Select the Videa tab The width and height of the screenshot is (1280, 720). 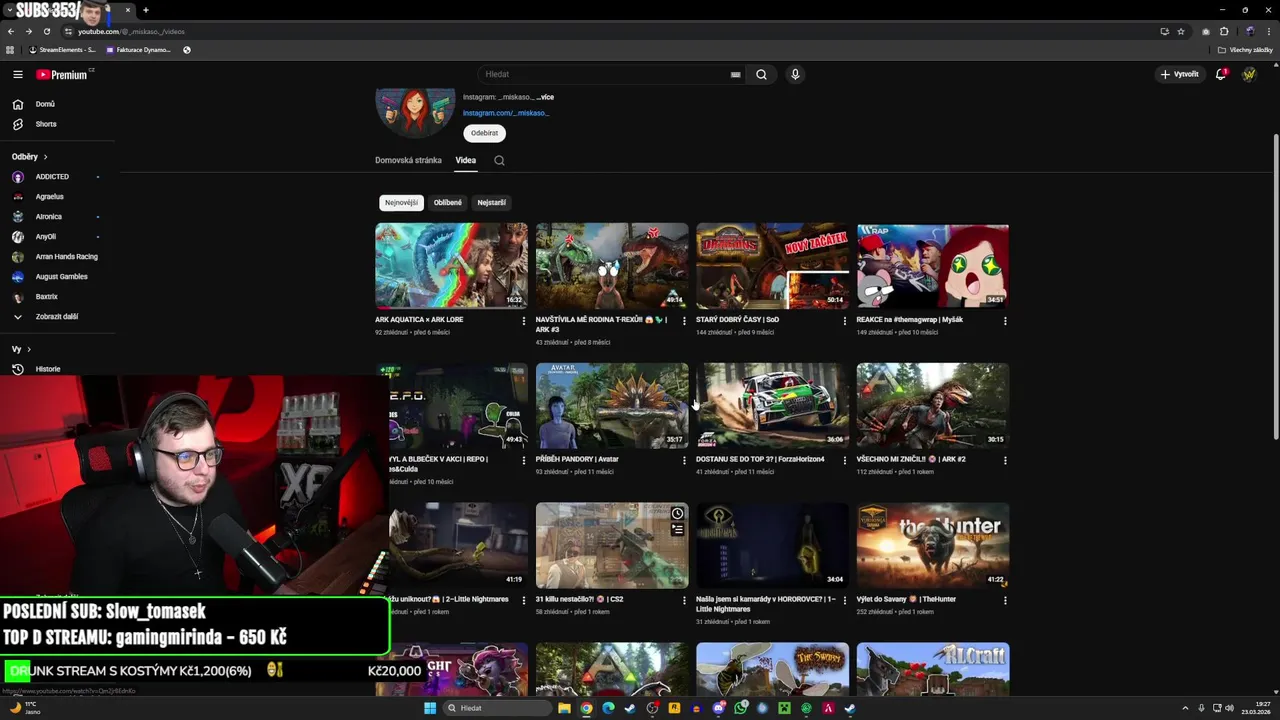point(466,160)
